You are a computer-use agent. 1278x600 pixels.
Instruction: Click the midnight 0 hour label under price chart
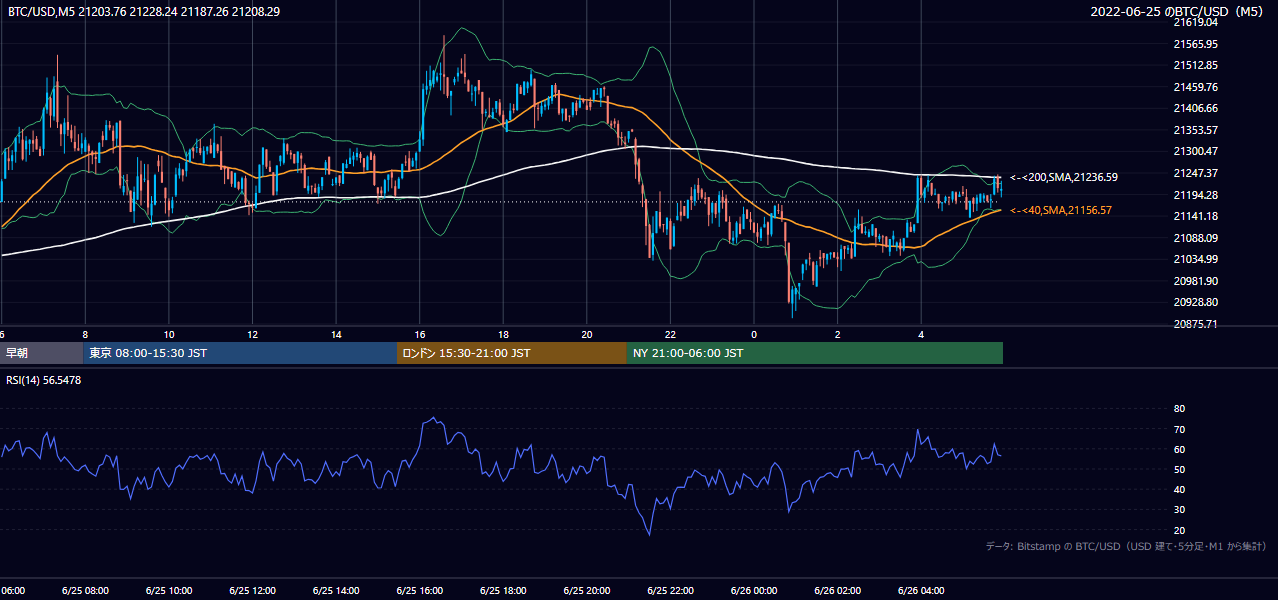(754, 335)
